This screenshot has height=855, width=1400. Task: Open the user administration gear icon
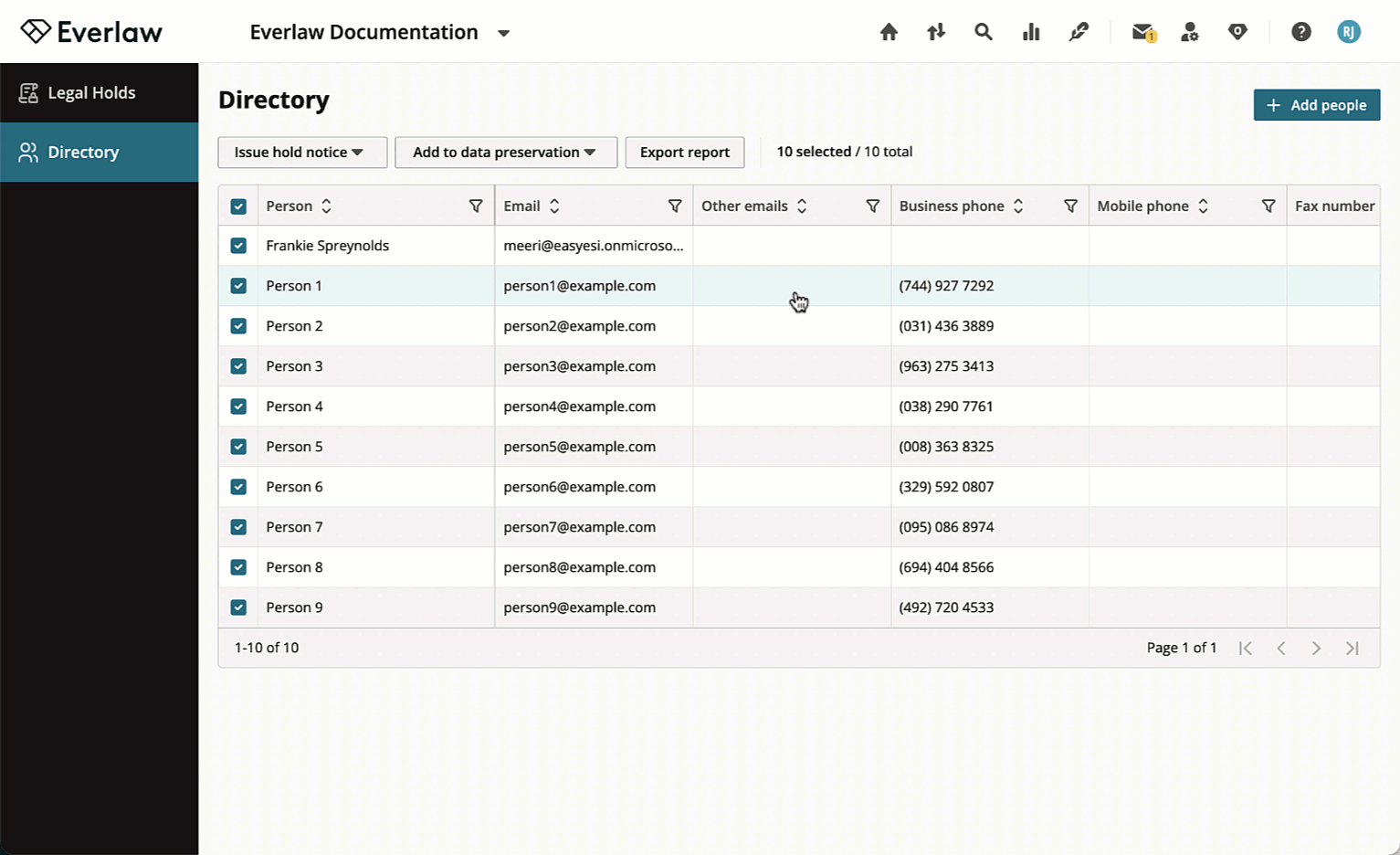(x=1190, y=32)
